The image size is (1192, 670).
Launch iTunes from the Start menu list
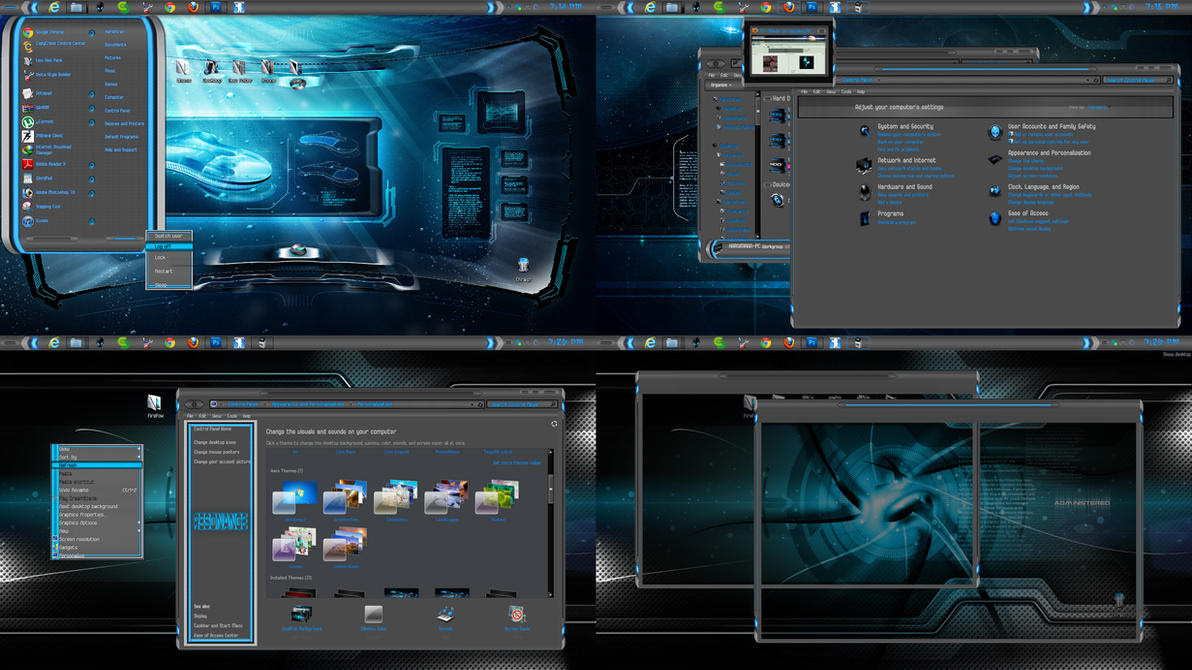point(27,221)
